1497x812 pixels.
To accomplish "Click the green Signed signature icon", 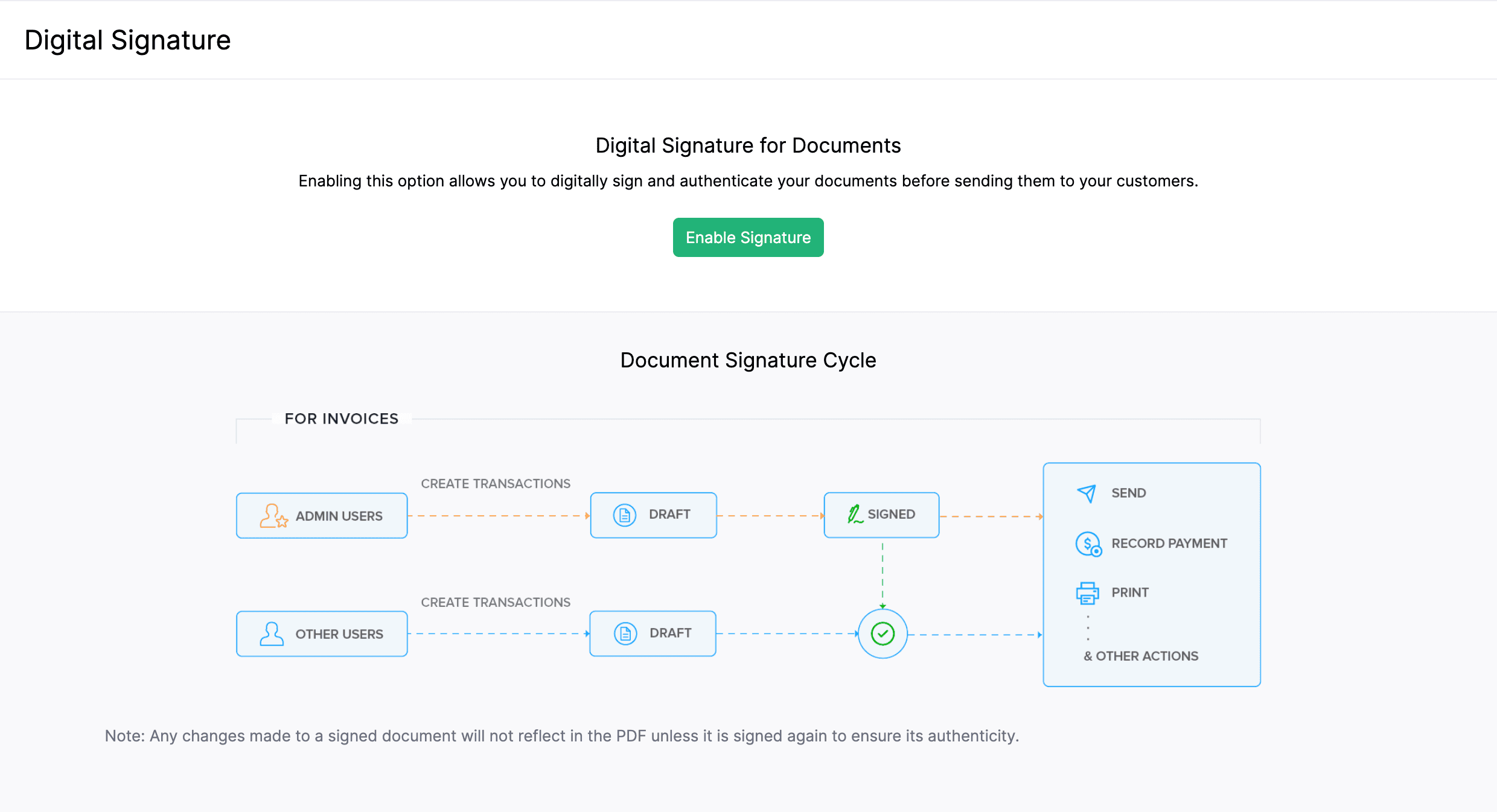I will pyautogui.click(x=854, y=515).
